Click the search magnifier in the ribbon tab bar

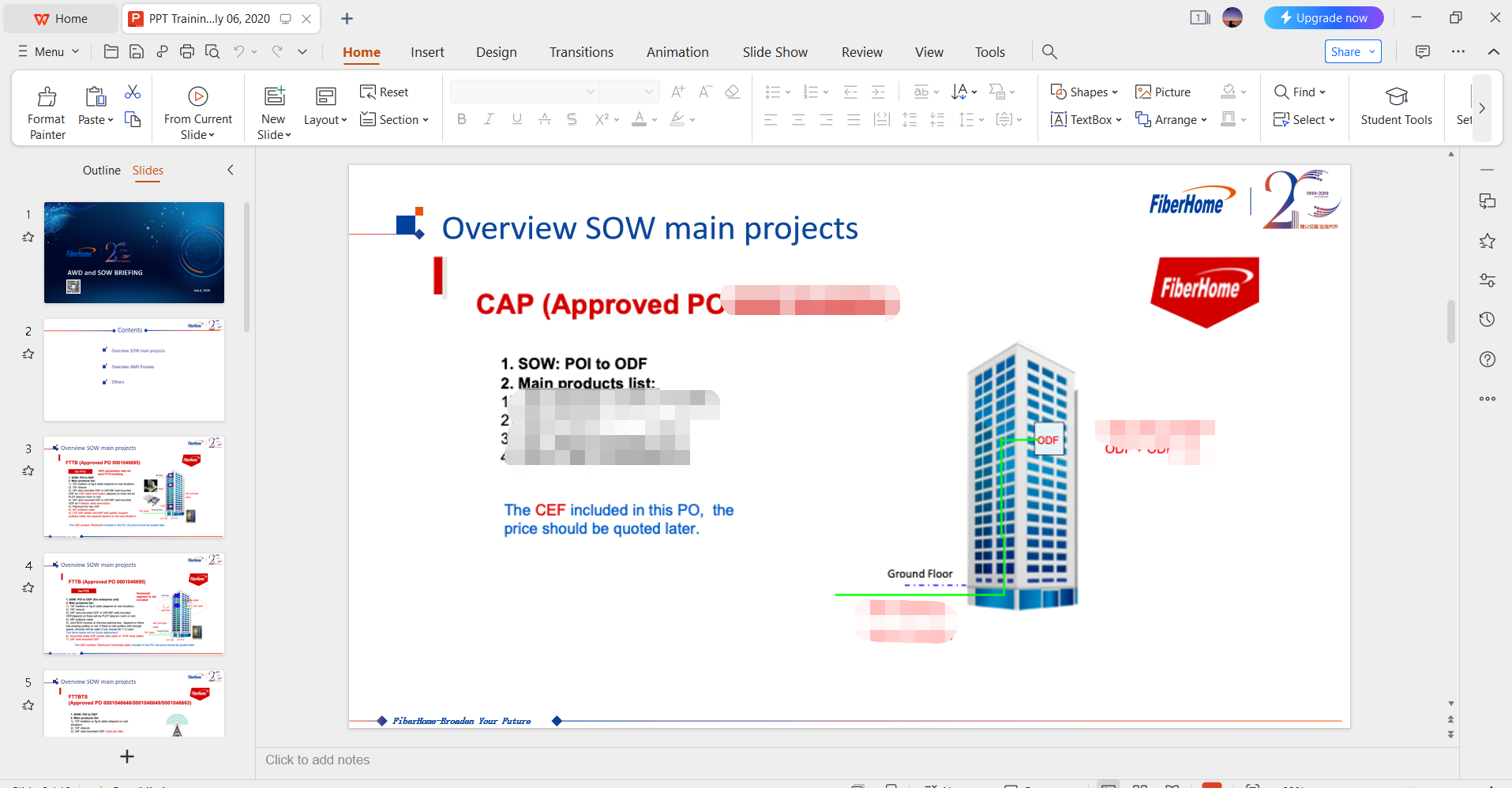pyautogui.click(x=1049, y=51)
